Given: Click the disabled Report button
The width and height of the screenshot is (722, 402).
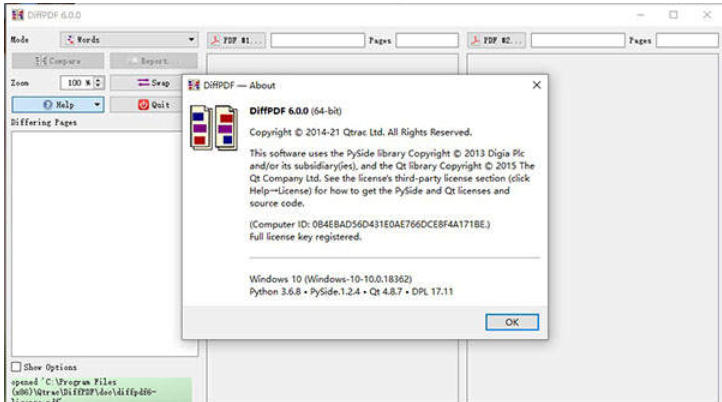Looking at the screenshot, I should point(153,61).
